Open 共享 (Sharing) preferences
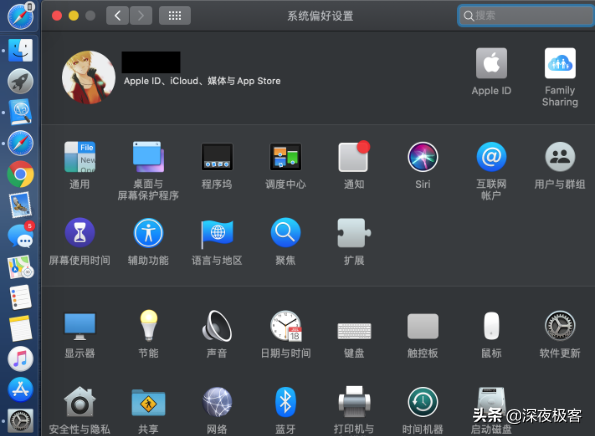 point(148,402)
